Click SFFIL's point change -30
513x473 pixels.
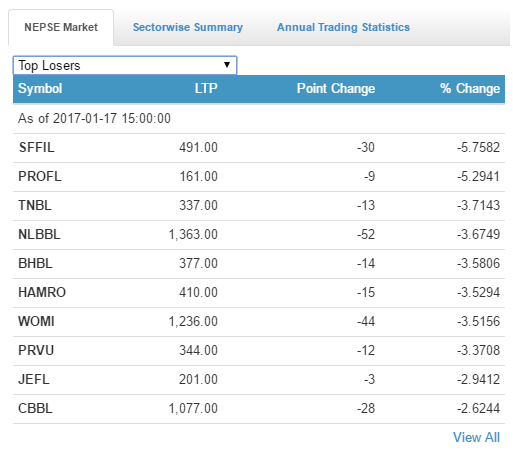tap(366, 147)
